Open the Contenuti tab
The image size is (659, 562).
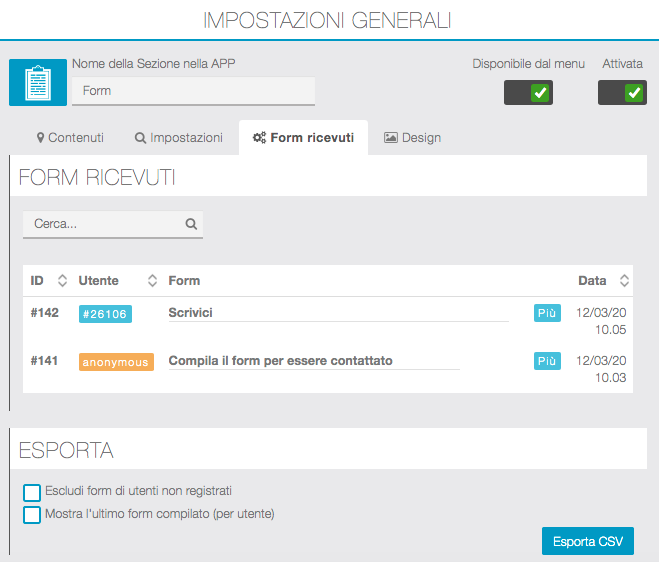[x=70, y=138]
